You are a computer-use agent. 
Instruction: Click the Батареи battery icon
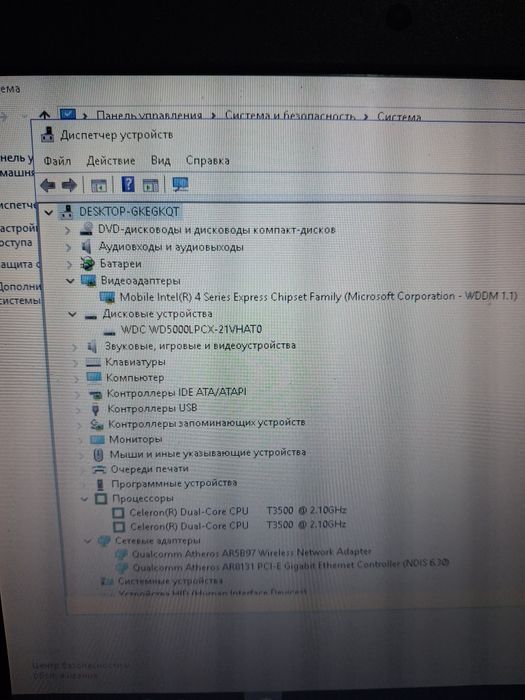[x=88, y=263]
